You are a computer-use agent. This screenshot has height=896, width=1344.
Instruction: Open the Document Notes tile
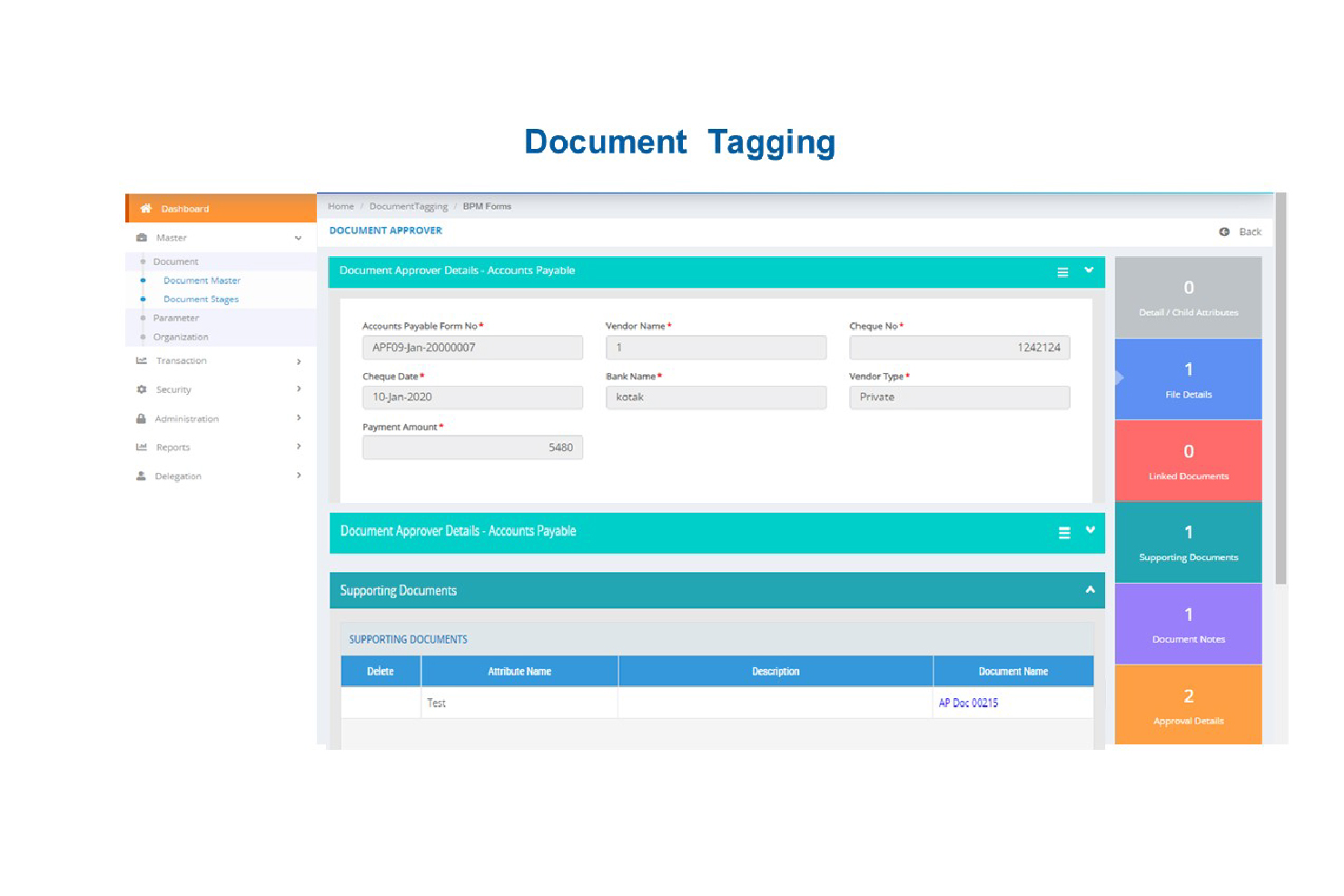(x=1189, y=624)
